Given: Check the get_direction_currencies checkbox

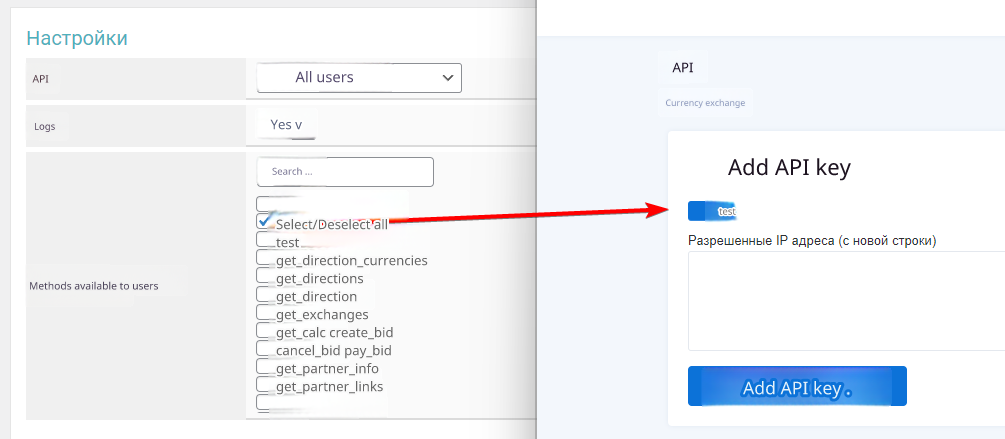Looking at the screenshot, I should 265,260.
